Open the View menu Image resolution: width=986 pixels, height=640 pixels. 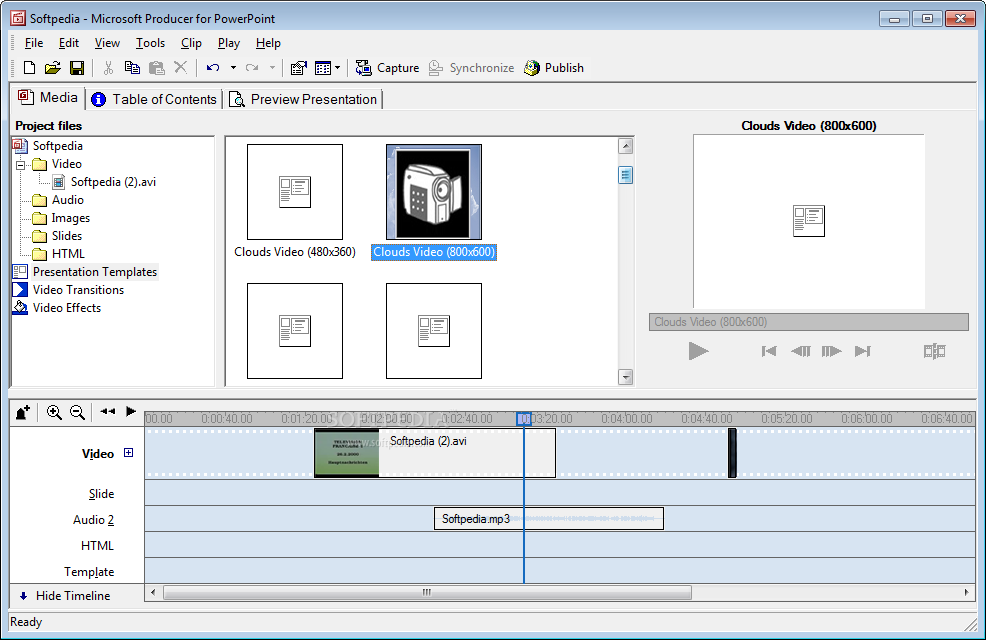[107, 43]
